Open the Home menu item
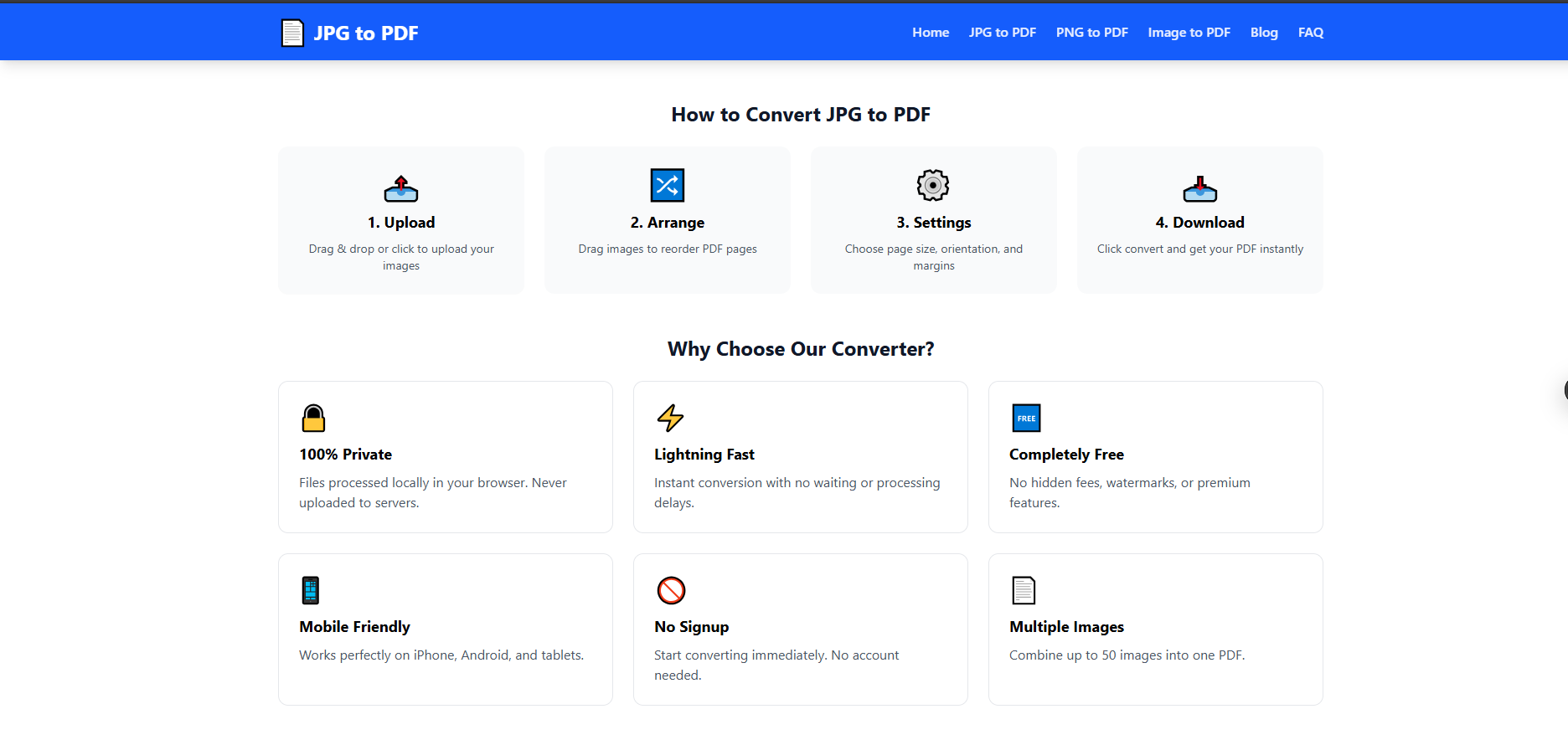Image resolution: width=1568 pixels, height=745 pixels. point(931,33)
